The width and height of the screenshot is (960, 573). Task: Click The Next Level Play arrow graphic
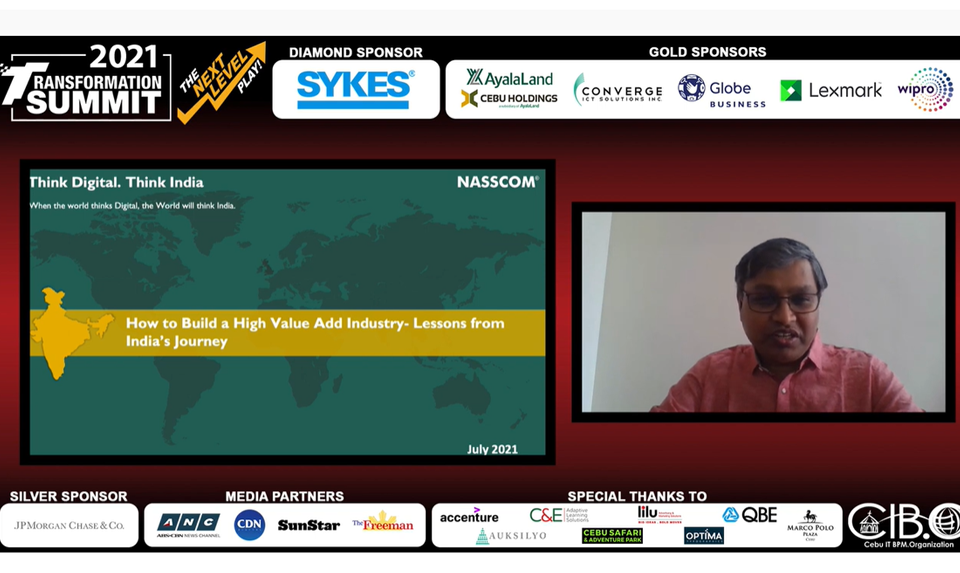[222, 83]
